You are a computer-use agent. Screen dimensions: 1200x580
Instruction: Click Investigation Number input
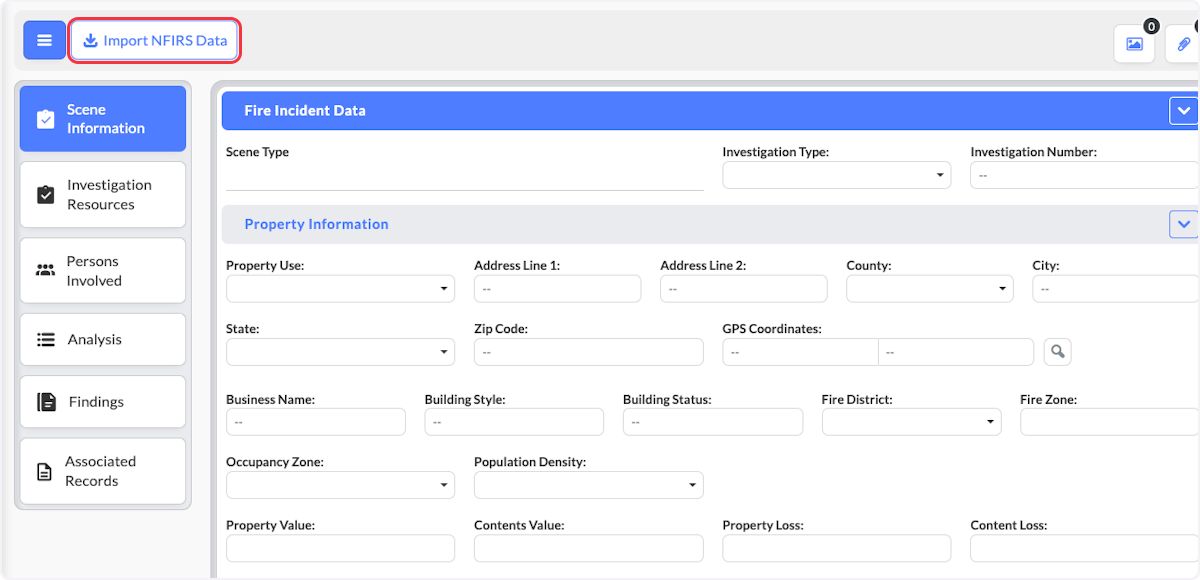tap(1085, 175)
